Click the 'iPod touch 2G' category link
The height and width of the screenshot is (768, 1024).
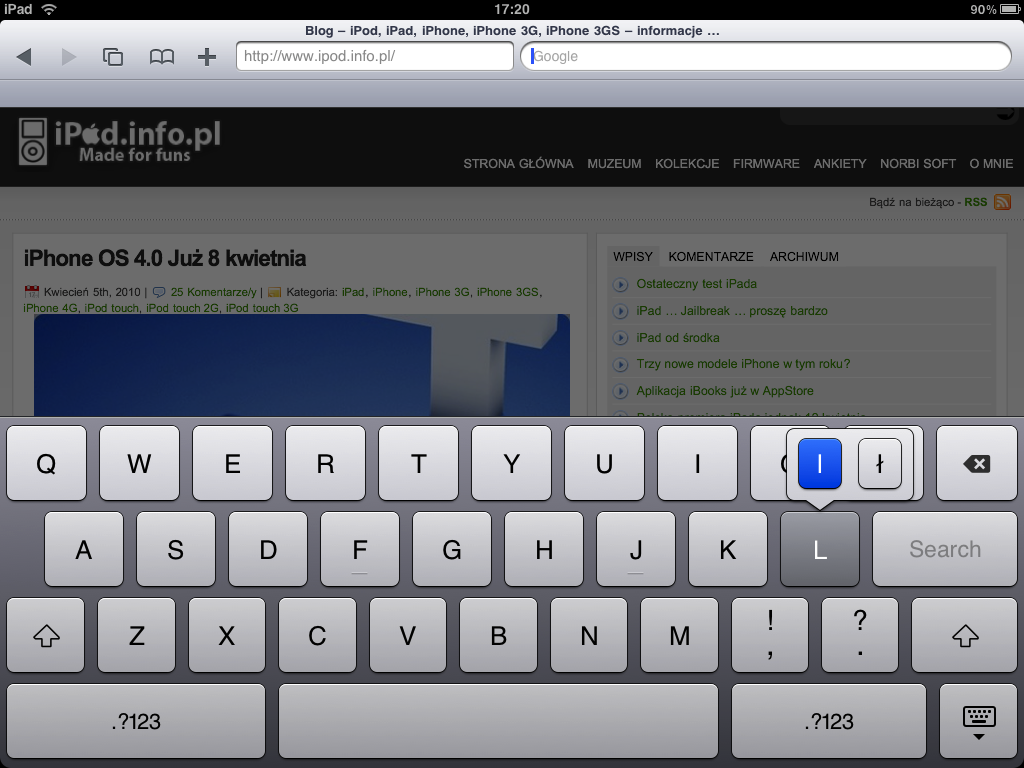(182, 308)
